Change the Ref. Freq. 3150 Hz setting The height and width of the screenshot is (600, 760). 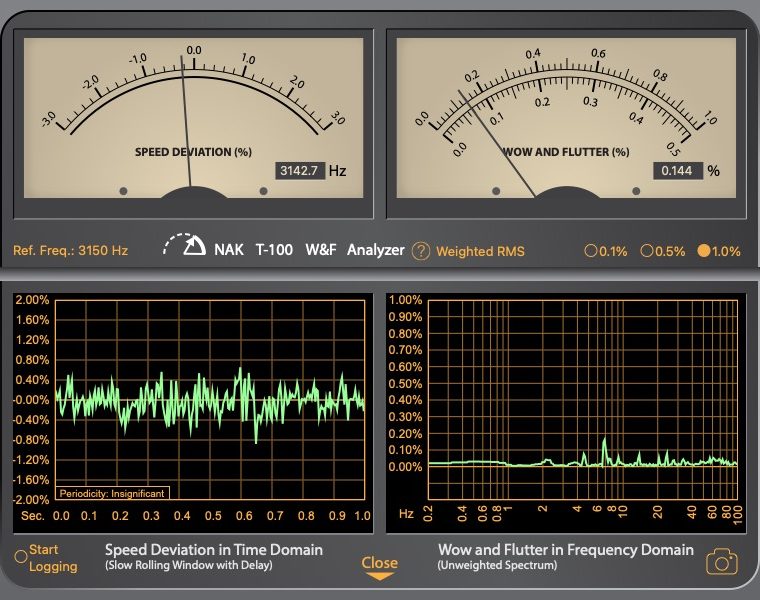(70, 251)
